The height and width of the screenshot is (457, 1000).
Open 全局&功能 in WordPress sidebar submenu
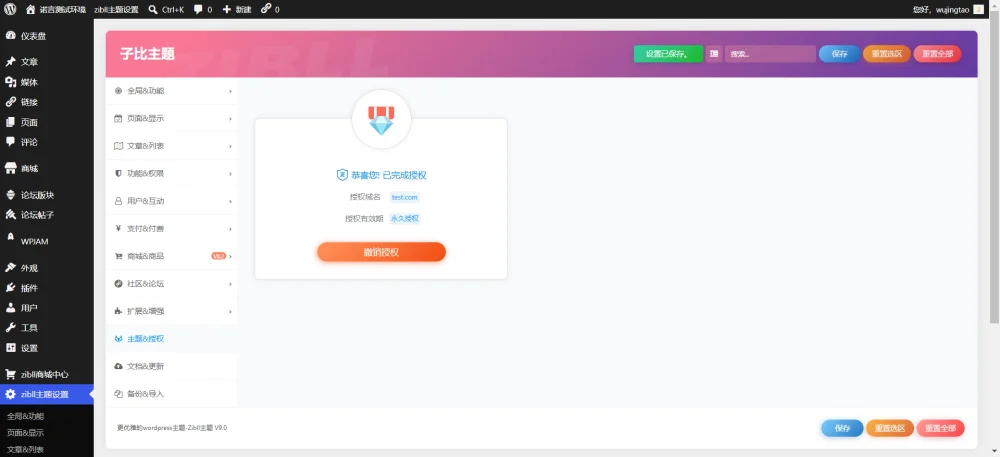click(26, 416)
